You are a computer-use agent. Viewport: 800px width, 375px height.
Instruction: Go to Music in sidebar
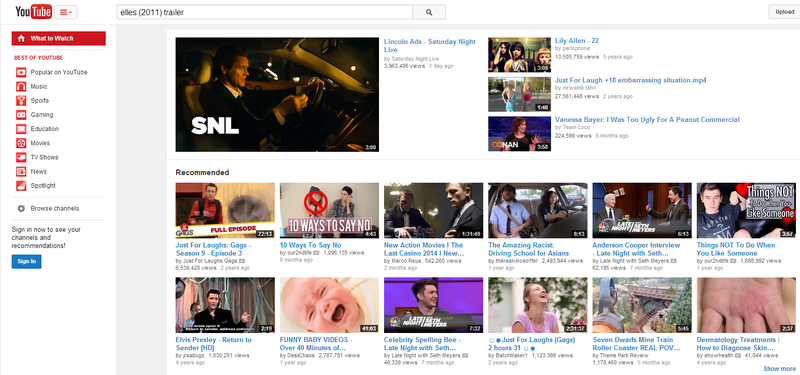(39, 87)
